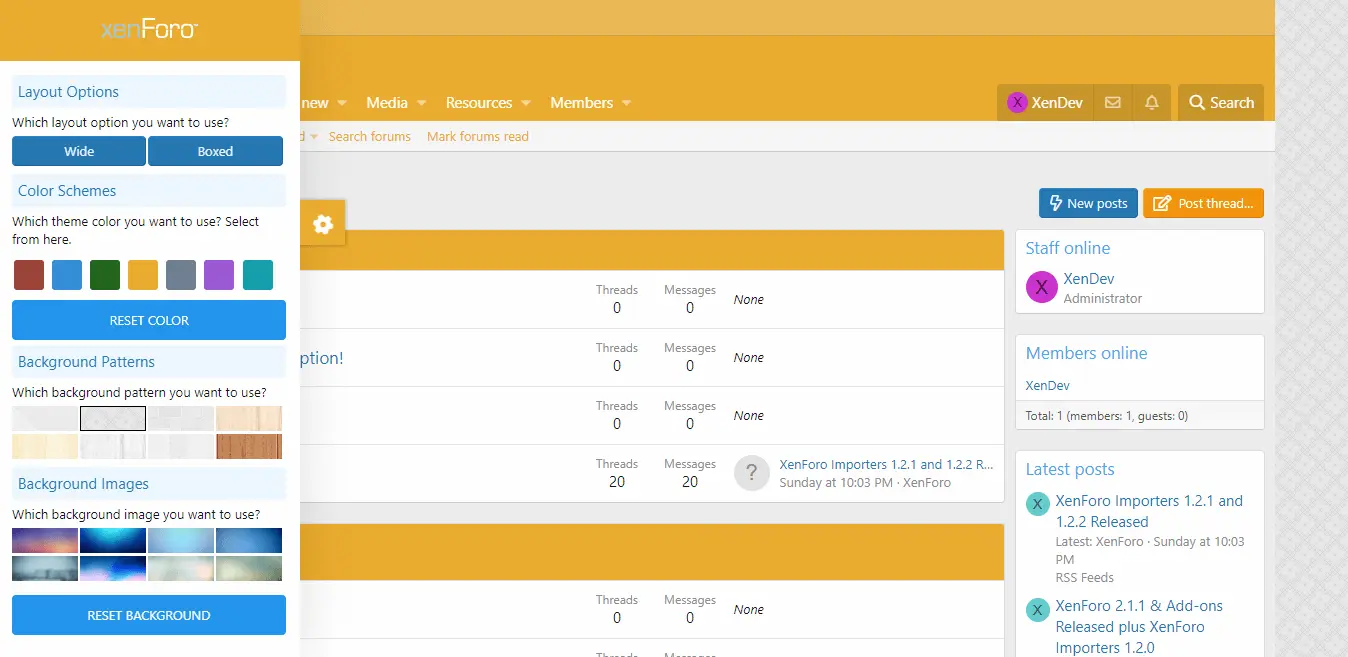Click XenDev's avatar in Staff online

pyautogui.click(x=1041, y=288)
